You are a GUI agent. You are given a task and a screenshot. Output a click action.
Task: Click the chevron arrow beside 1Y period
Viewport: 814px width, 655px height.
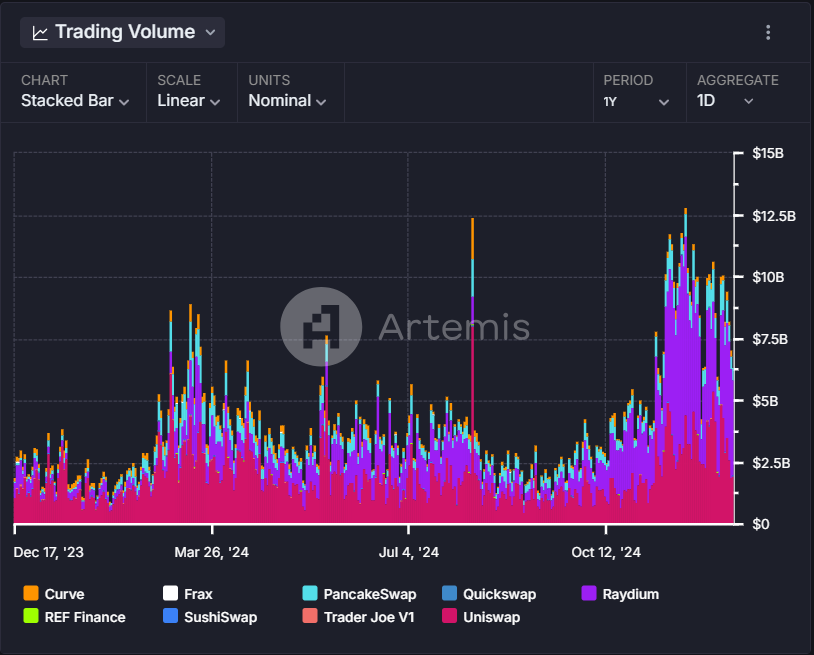click(663, 102)
